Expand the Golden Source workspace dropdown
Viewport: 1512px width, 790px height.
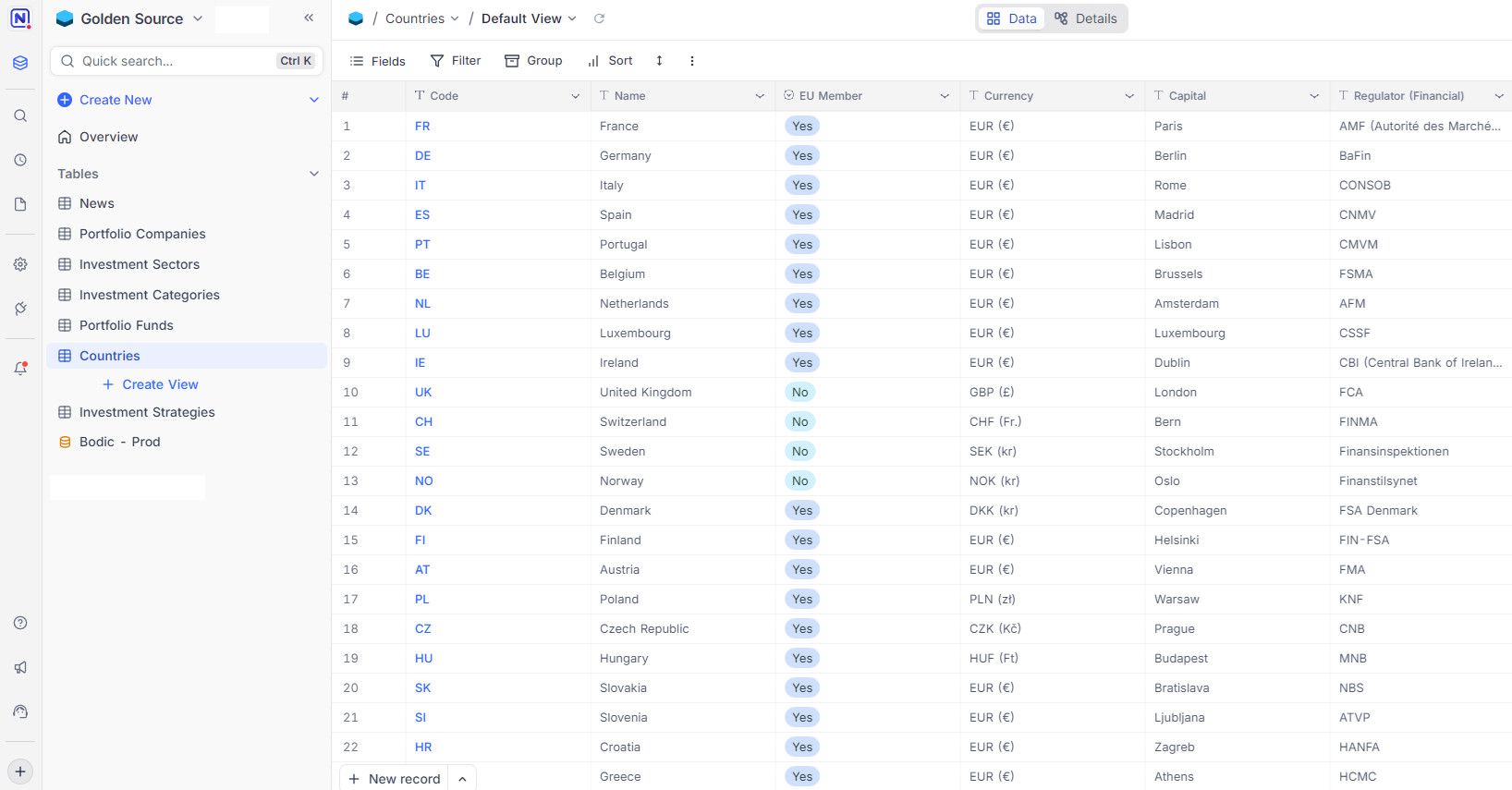[x=198, y=18]
